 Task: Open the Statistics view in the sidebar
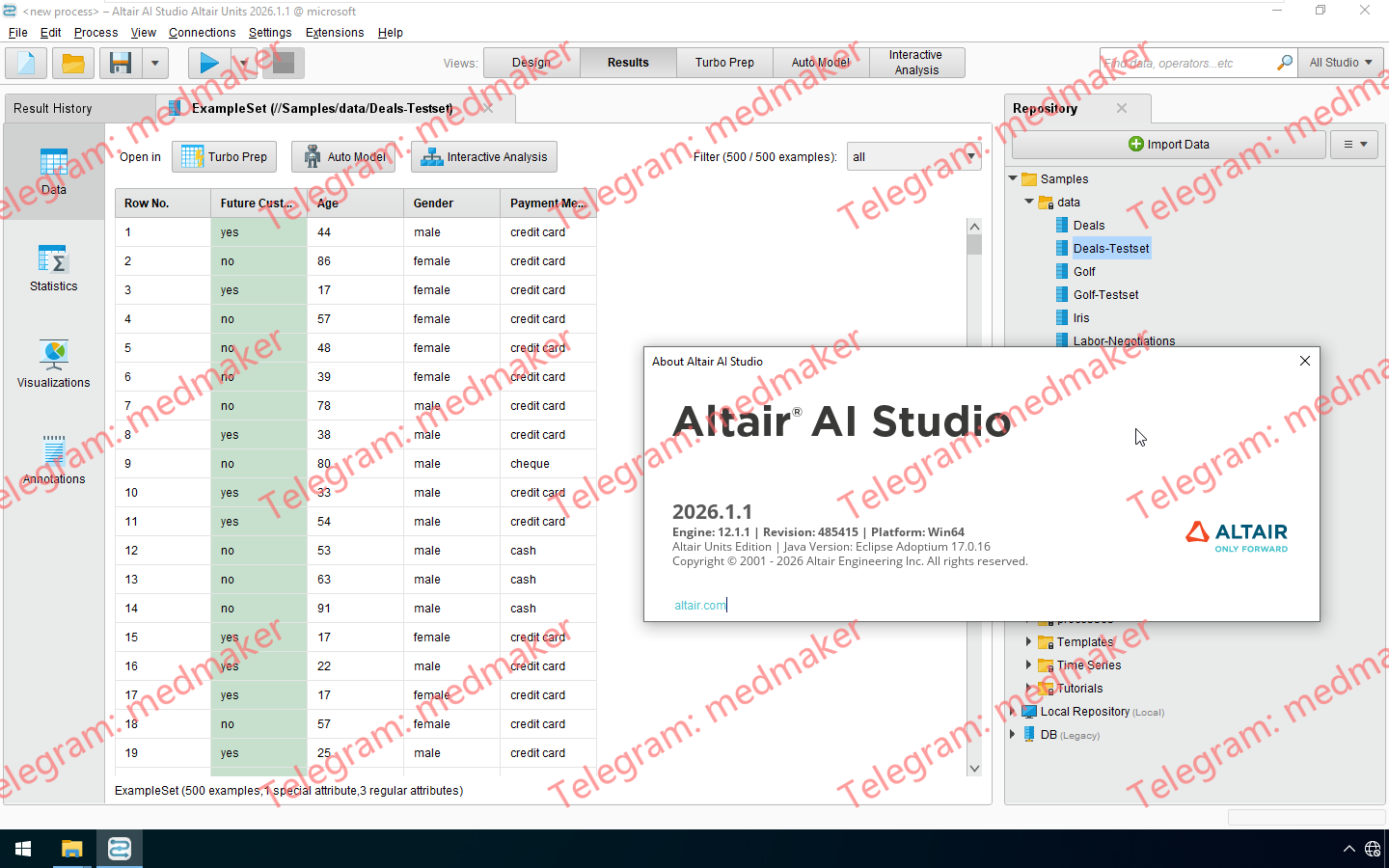pos(54,268)
